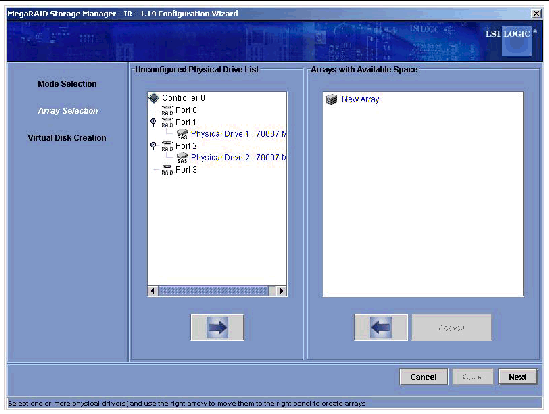Click the New Array icon
The height and width of the screenshot is (414, 549).
331,99
